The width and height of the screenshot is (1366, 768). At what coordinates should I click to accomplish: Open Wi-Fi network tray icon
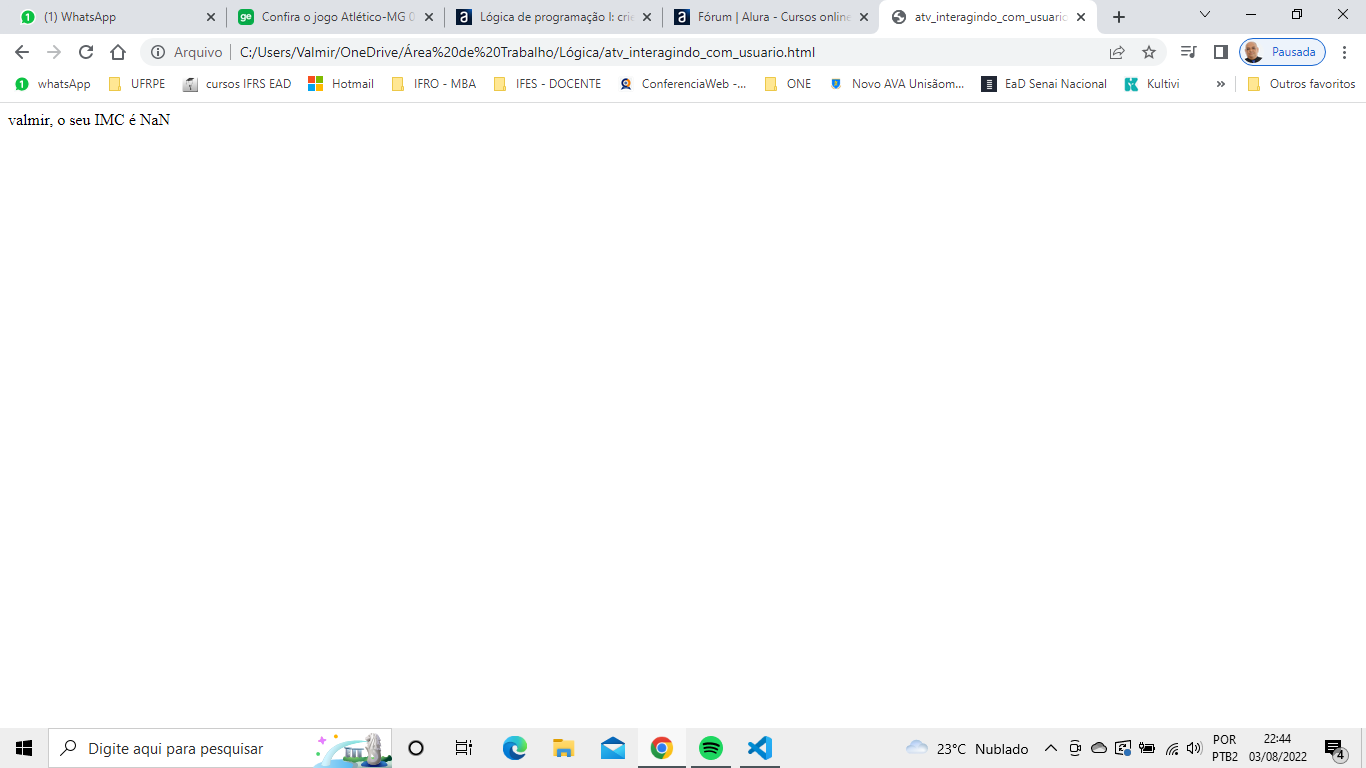[1172, 748]
